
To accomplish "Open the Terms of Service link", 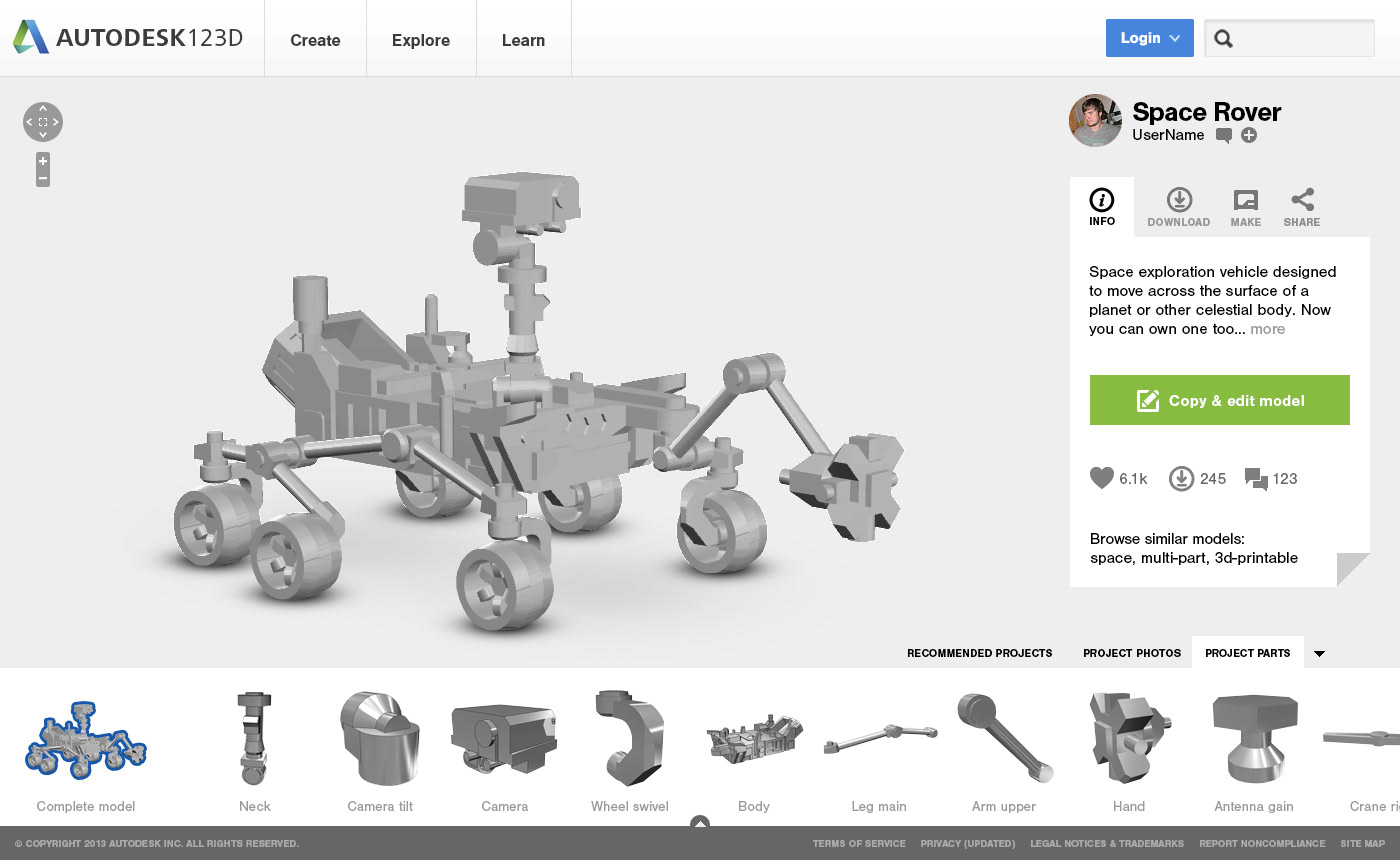I will tap(859, 844).
